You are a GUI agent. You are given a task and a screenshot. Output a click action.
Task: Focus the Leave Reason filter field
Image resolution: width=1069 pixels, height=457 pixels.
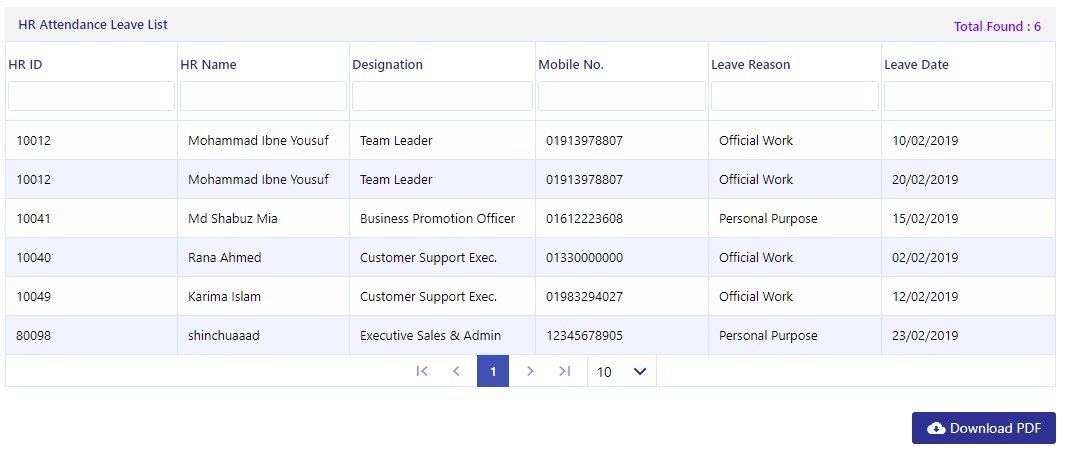point(795,96)
